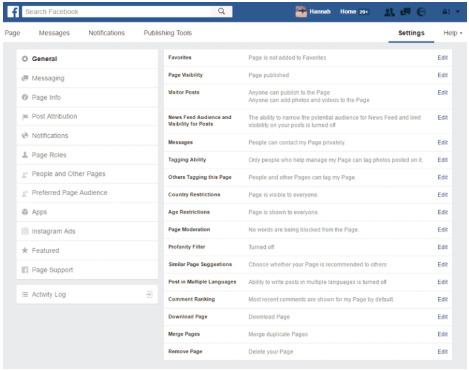This screenshot has width=469, height=370.
Task: Click the Activity Log exit arrow icon
Action: pyautogui.click(x=149, y=294)
